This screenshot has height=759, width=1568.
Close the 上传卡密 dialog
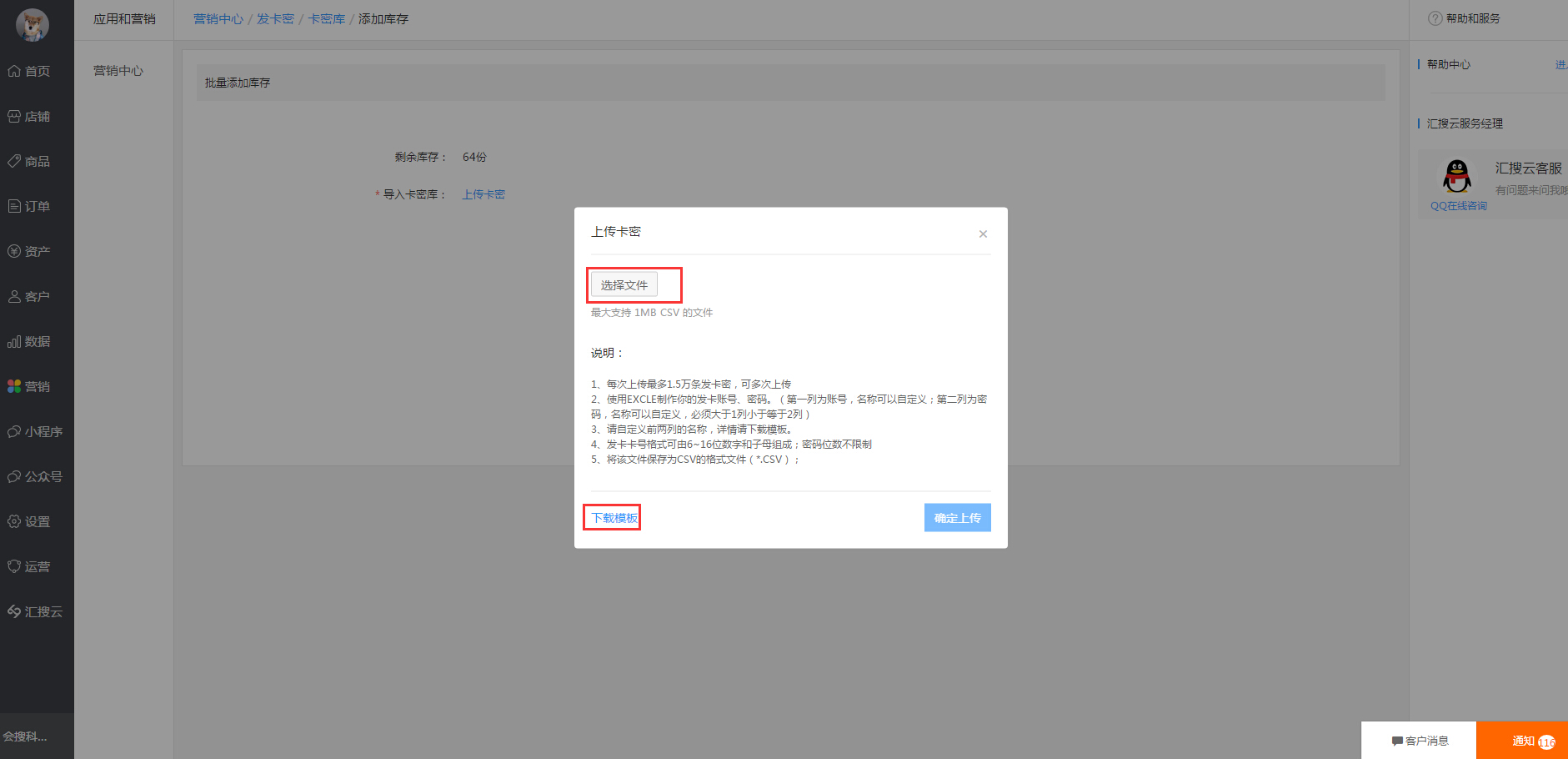coord(983,234)
